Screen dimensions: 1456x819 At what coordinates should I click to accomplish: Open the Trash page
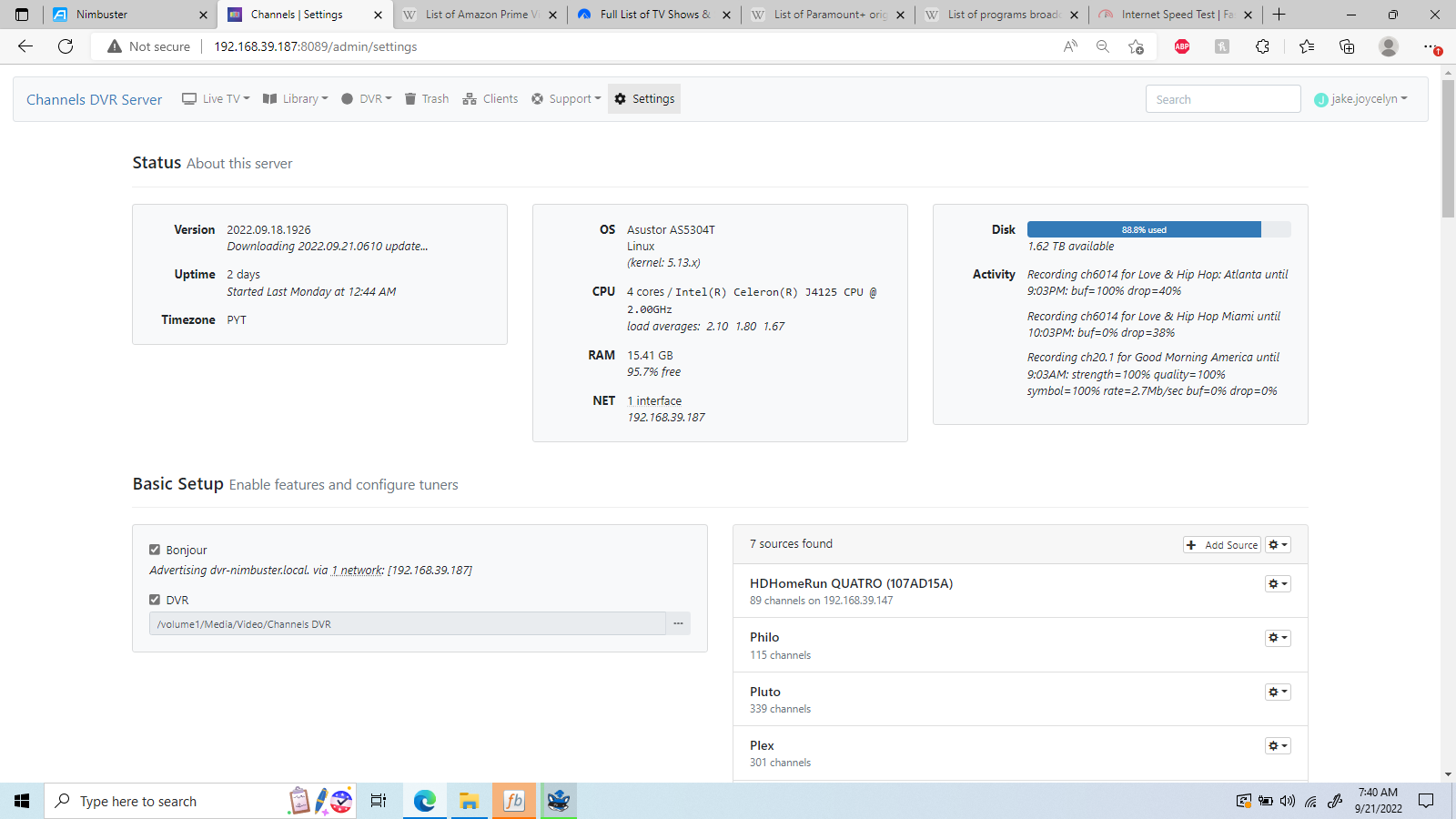[426, 99]
